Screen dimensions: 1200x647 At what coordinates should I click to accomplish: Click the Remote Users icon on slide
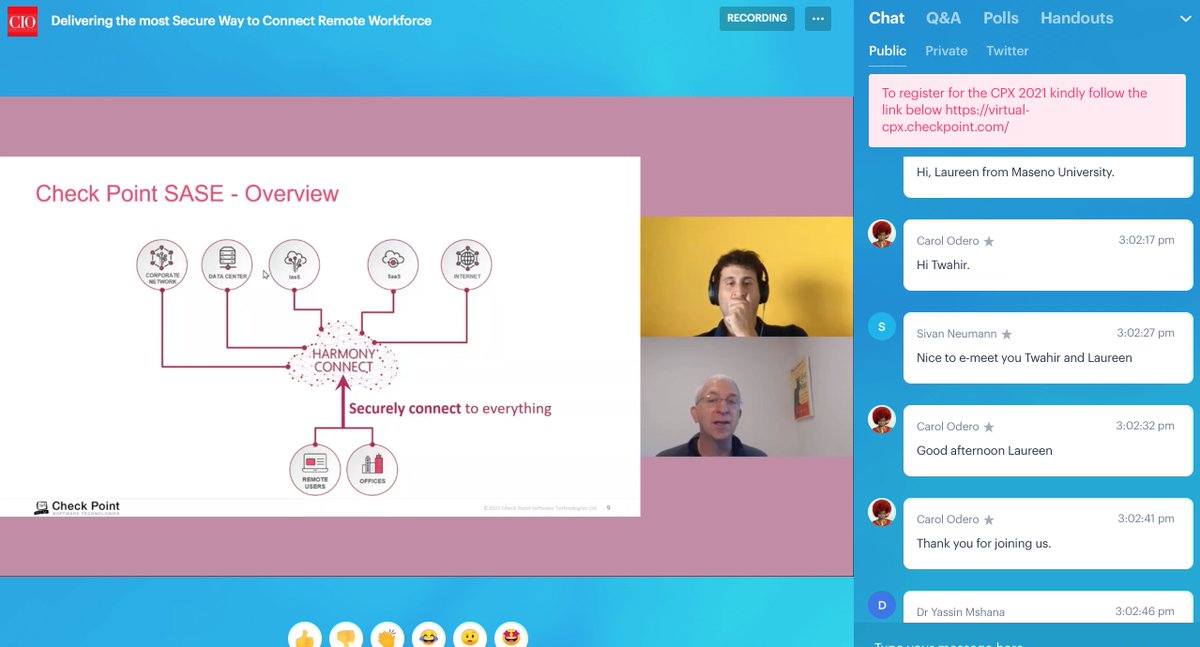[x=315, y=470]
